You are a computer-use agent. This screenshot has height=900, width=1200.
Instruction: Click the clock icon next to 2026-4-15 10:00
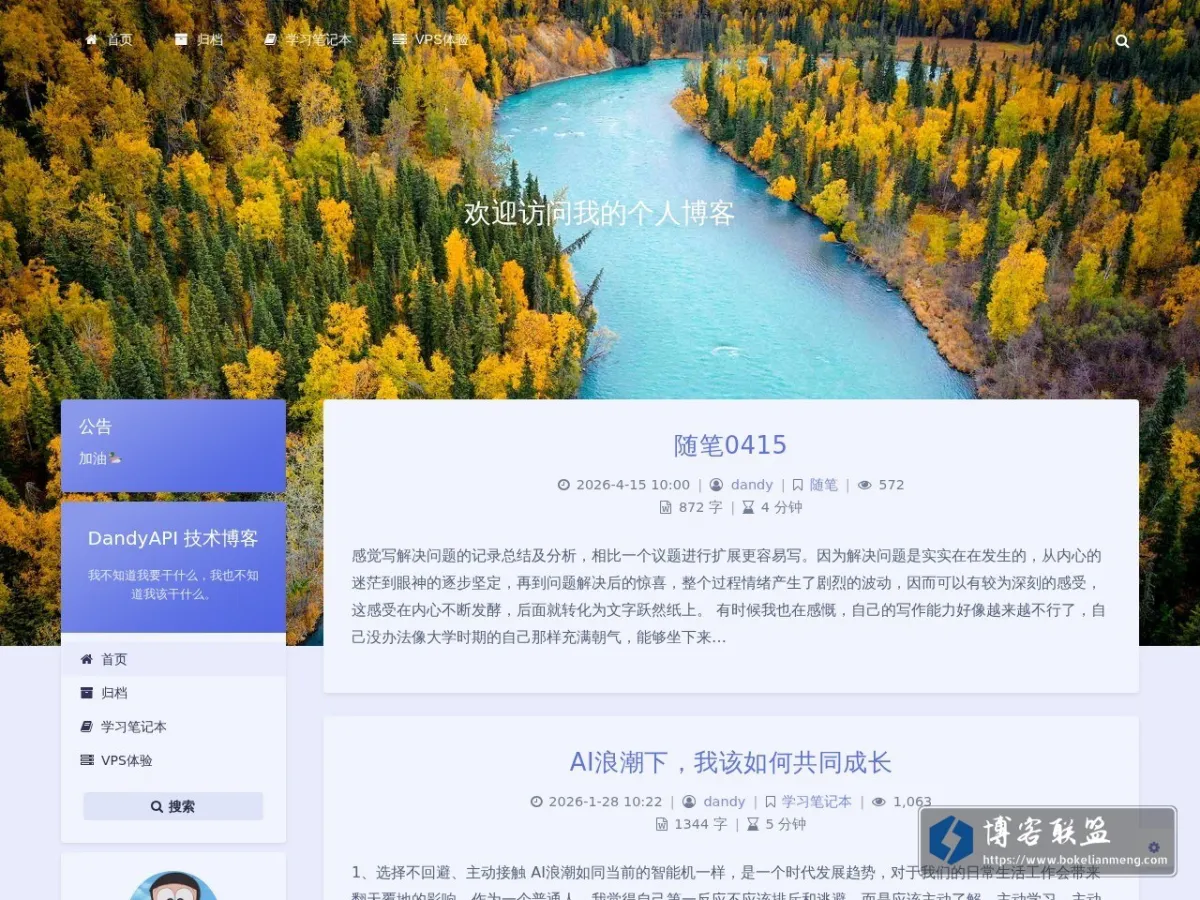tap(564, 485)
